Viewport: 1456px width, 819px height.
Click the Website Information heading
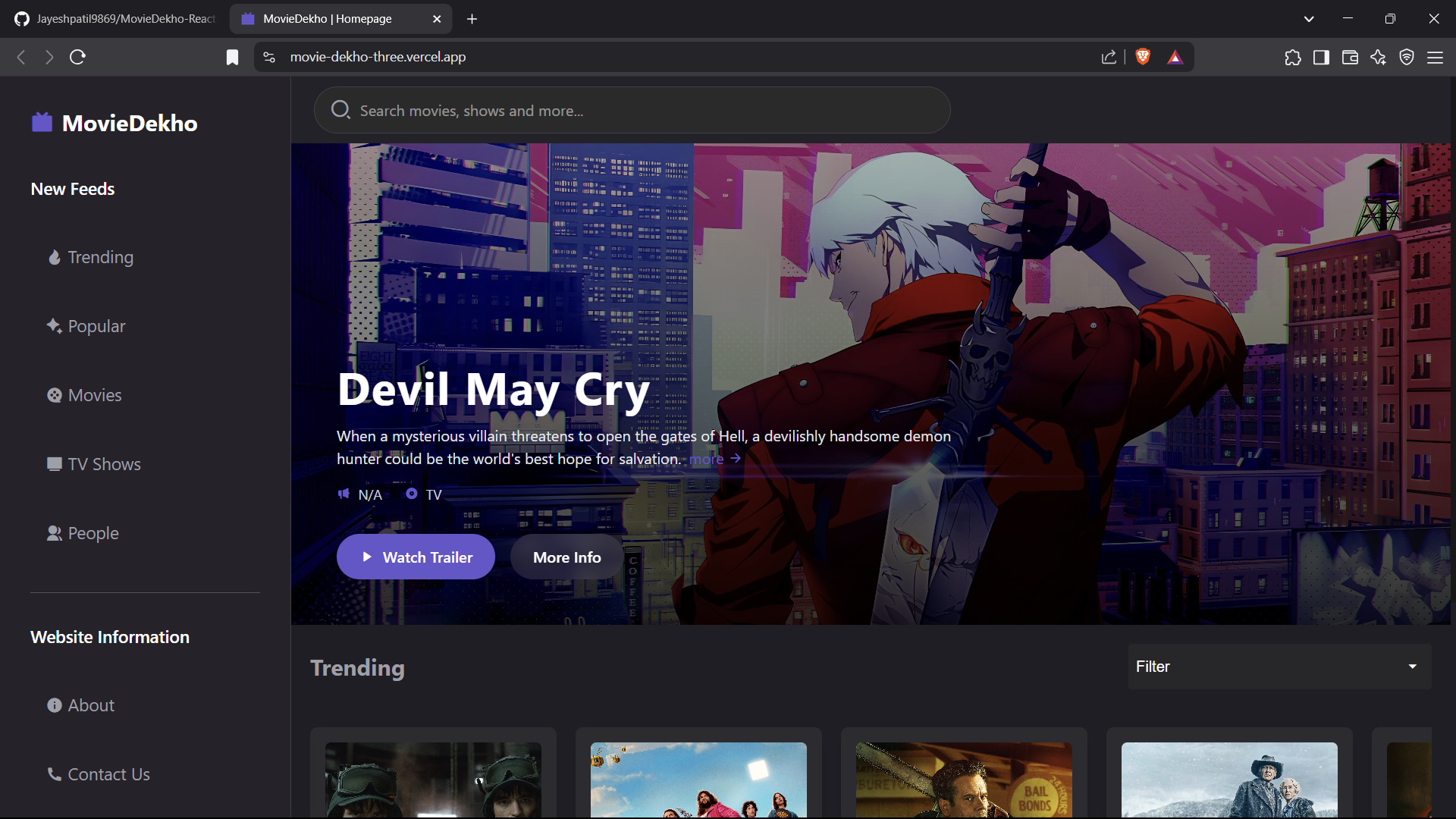(110, 637)
